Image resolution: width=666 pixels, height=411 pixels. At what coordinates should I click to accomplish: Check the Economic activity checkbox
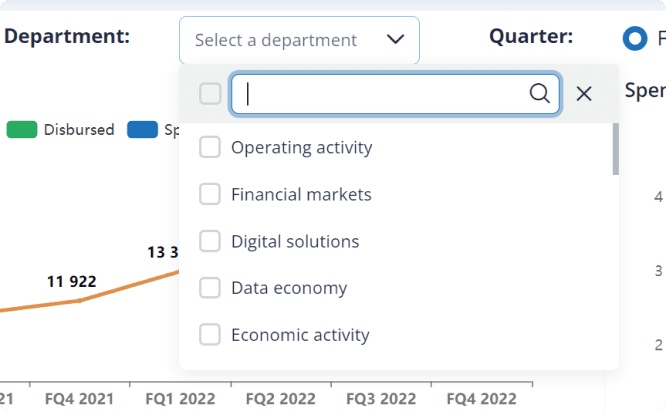click(210, 335)
